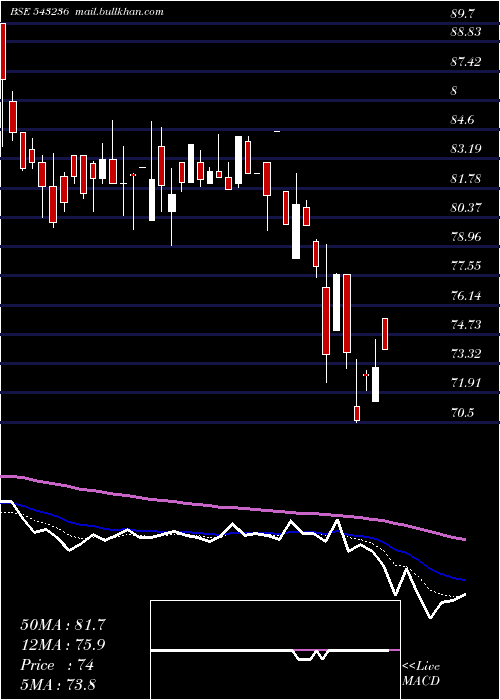The width and height of the screenshot is (500, 700).
Task: Select the 70.5 price axis label
Action: [x=462, y=412]
